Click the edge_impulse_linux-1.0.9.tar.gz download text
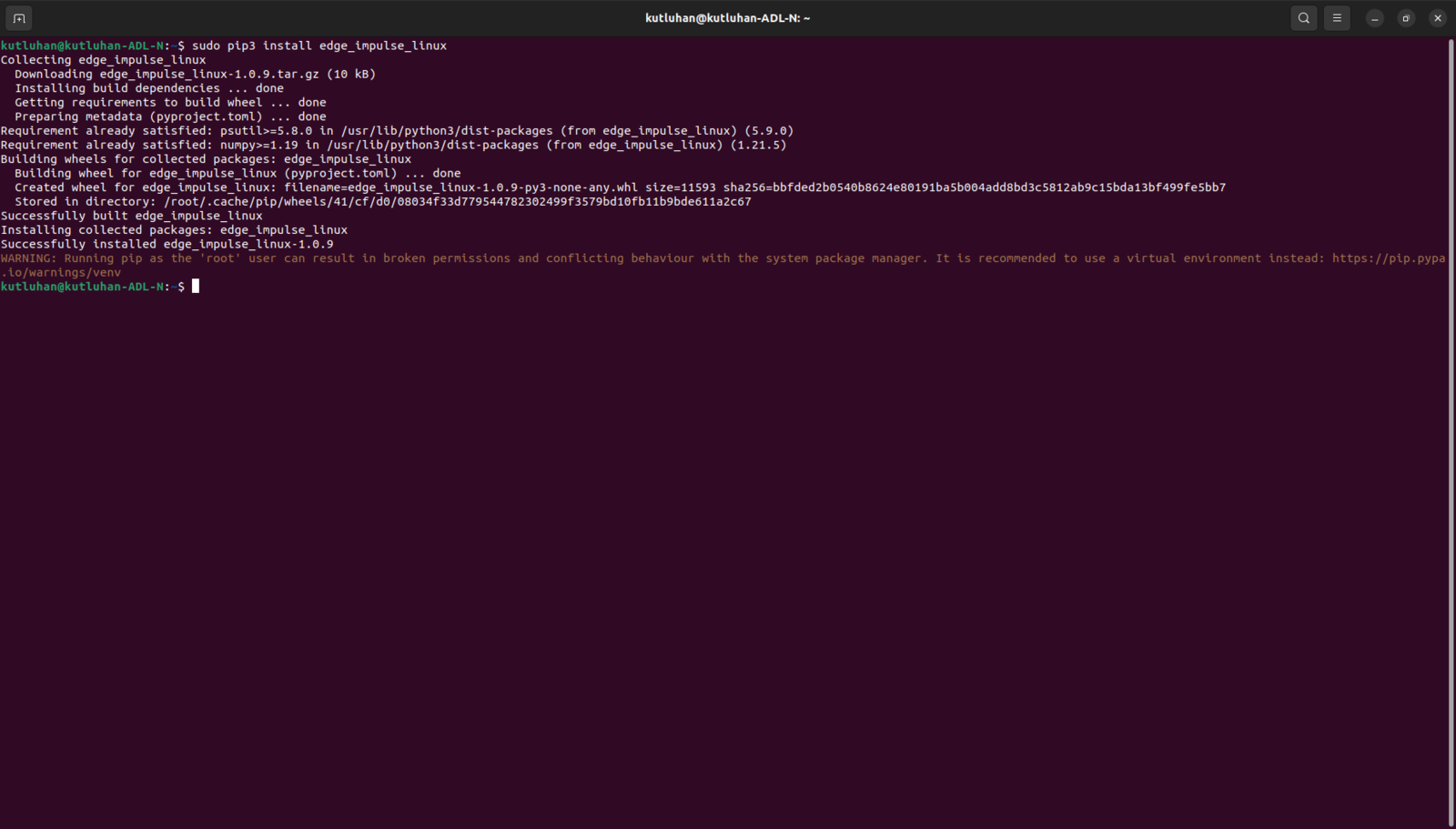The image size is (1456, 829). [209, 75]
